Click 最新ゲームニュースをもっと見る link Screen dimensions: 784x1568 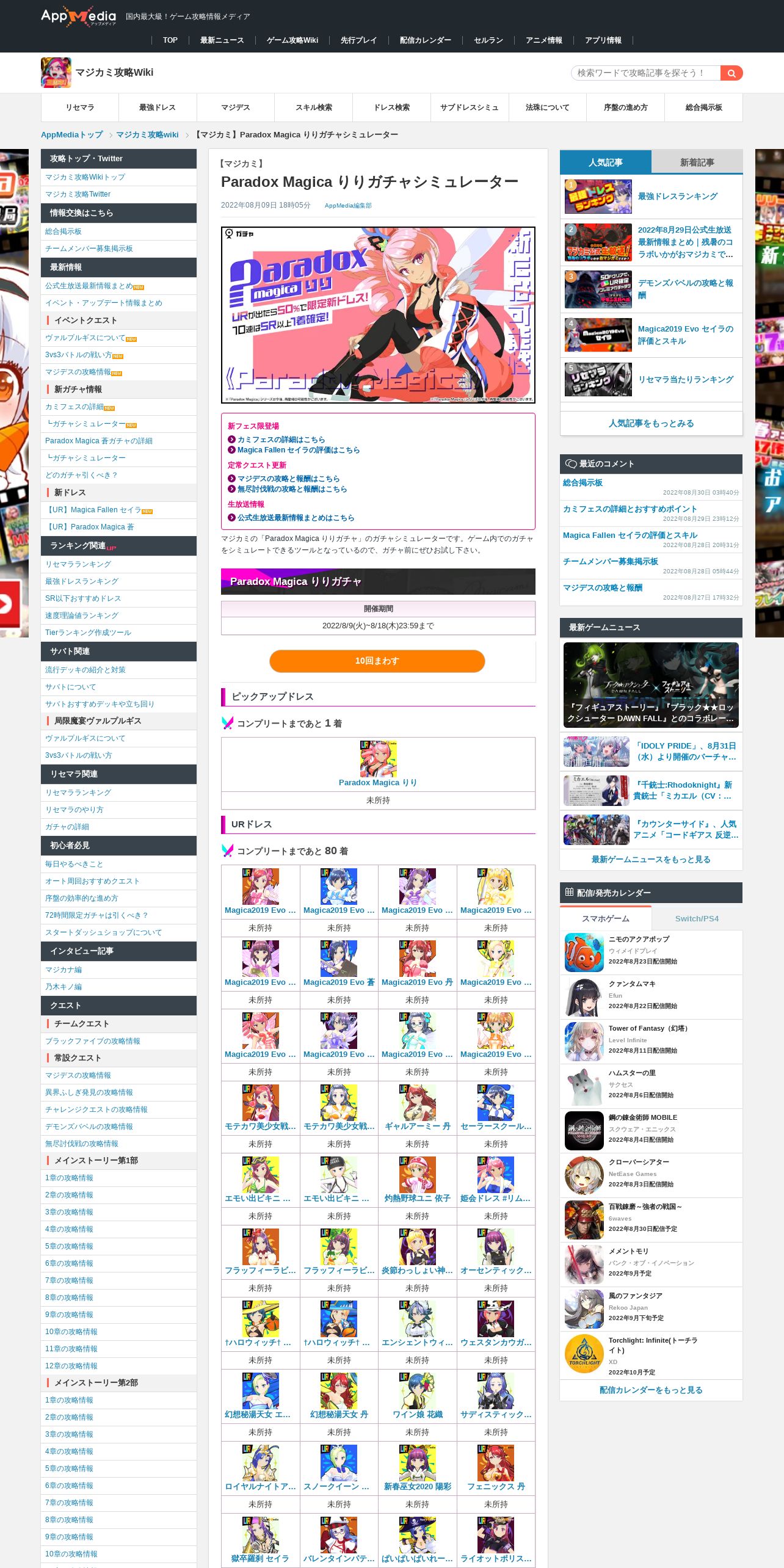(651, 859)
